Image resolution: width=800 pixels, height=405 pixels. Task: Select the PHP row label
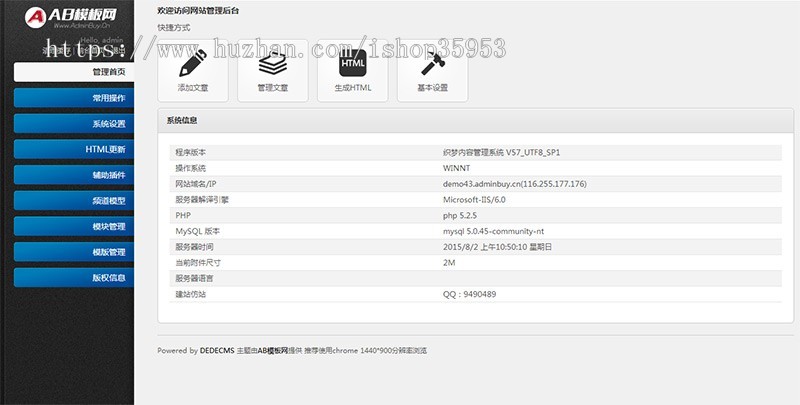183,216
